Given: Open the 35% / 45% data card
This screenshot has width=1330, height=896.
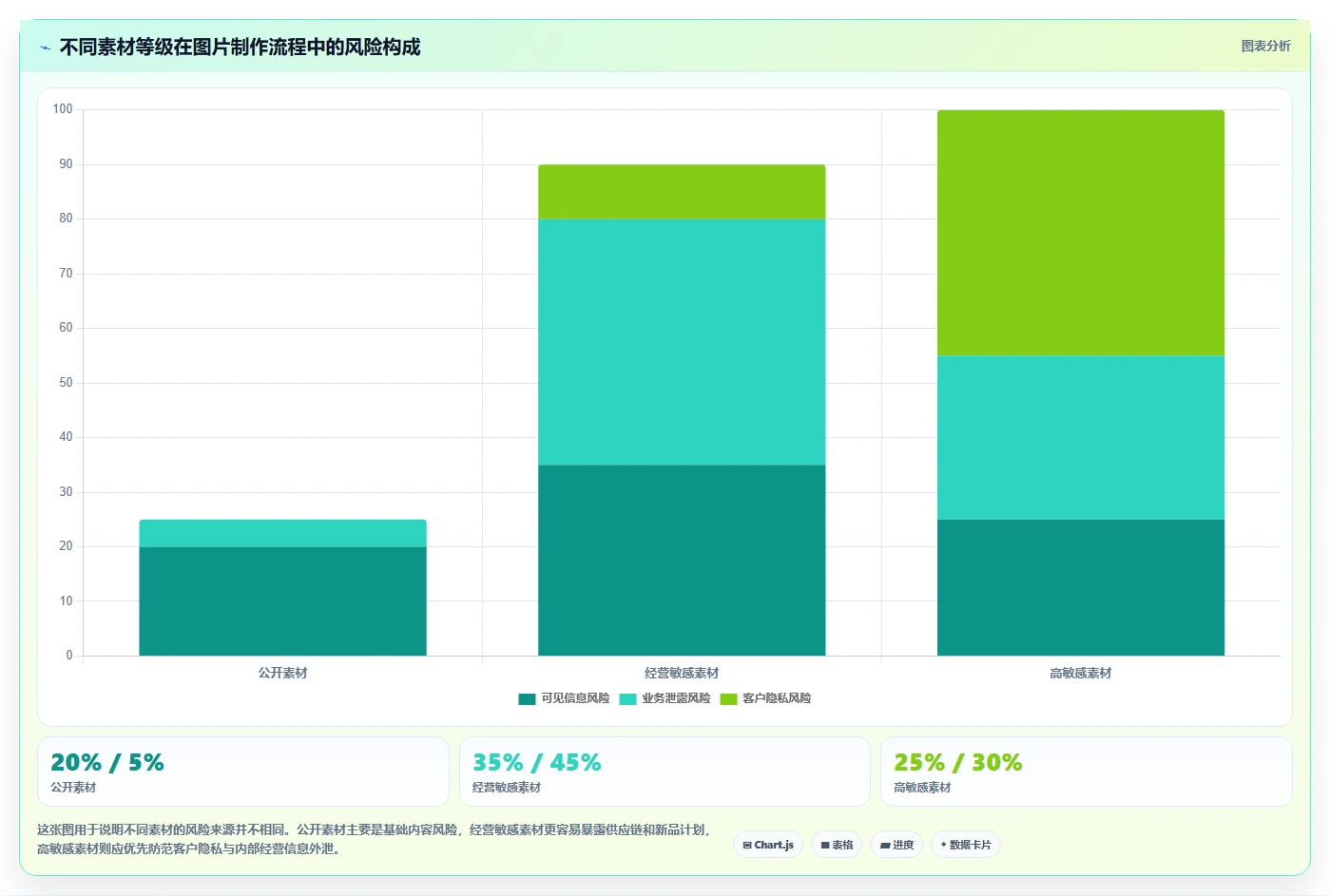Looking at the screenshot, I should click(665, 772).
